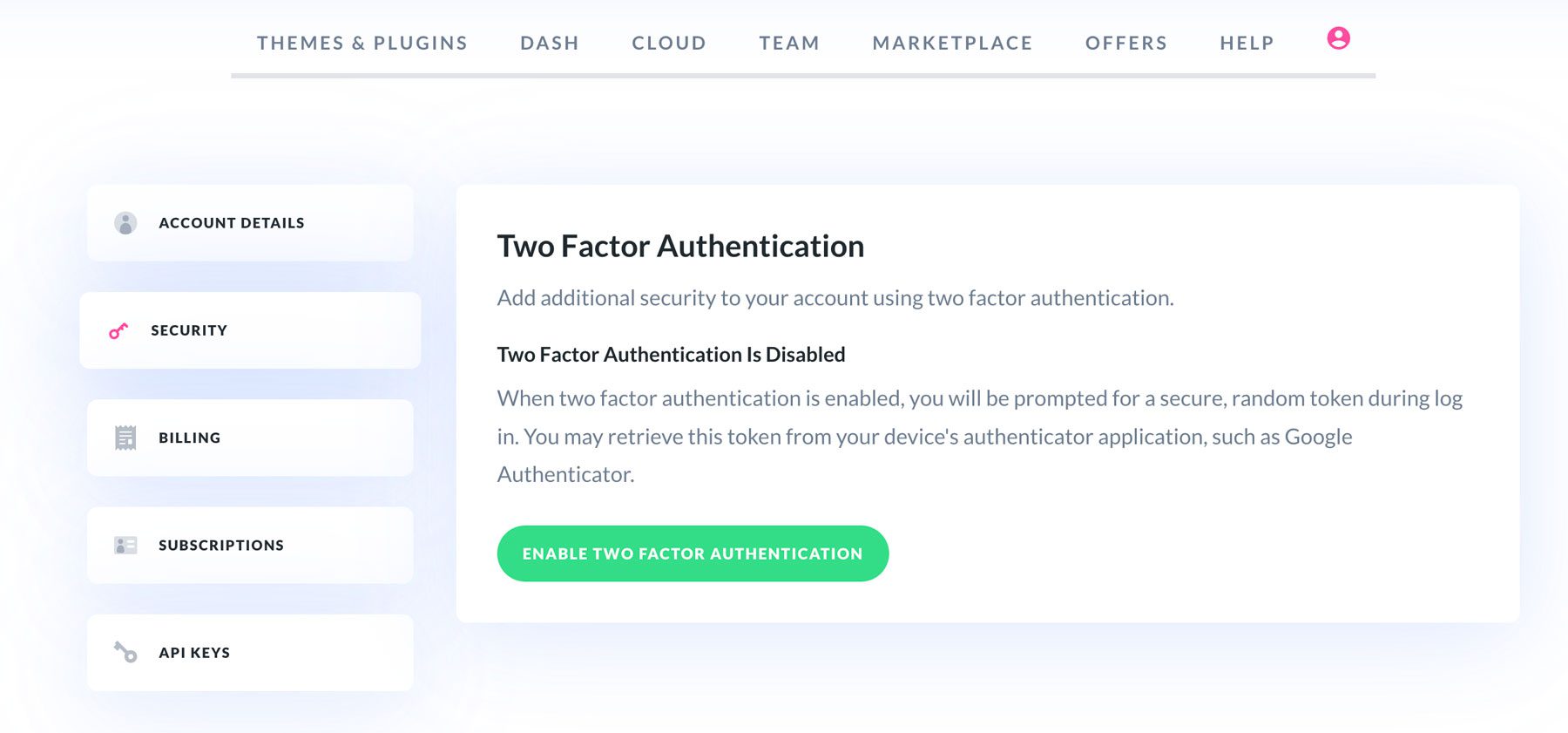Open the Help menu item
The height and width of the screenshot is (733, 1568).
pyautogui.click(x=1247, y=42)
